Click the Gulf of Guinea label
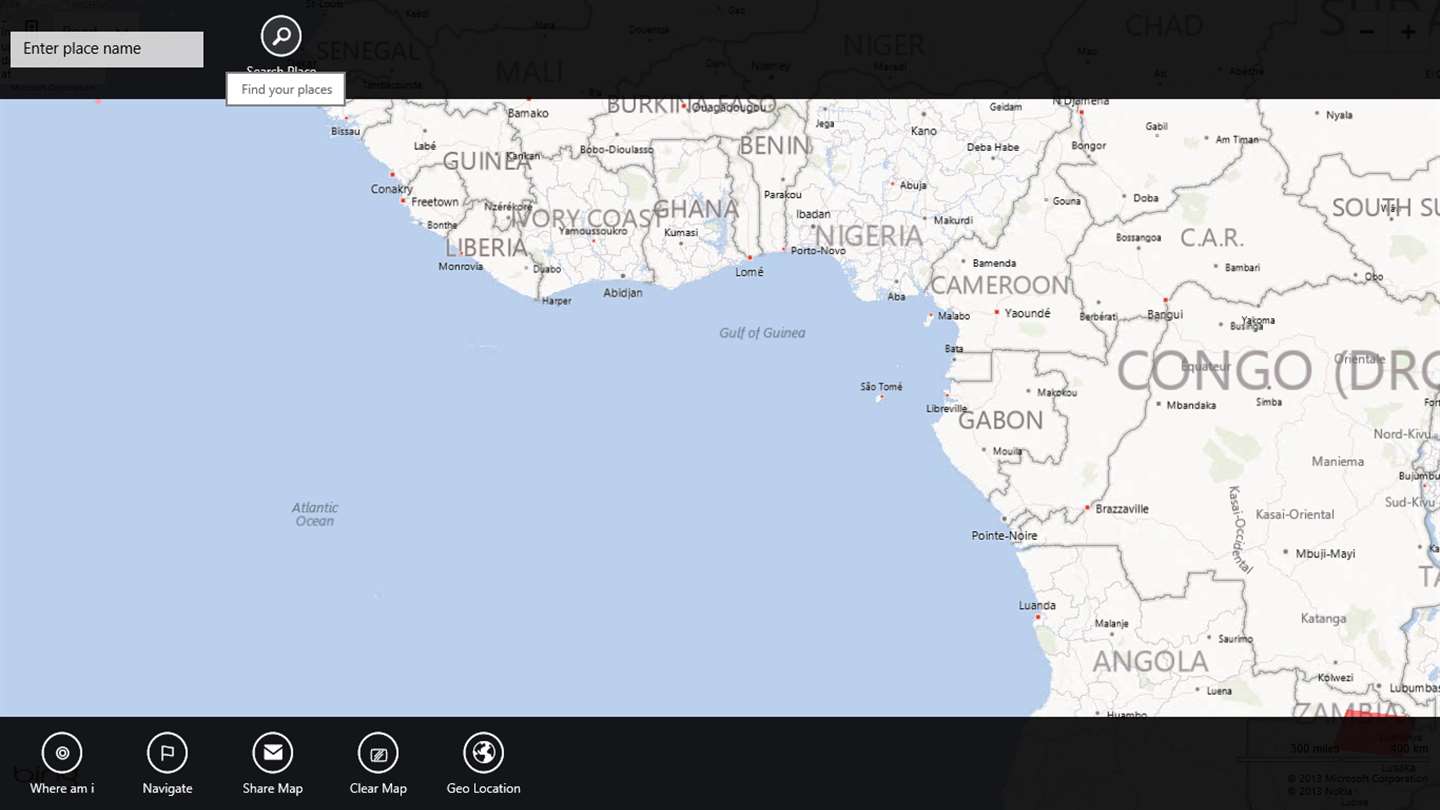Viewport: 1440px width, 810px height. [x=762, y=333]
